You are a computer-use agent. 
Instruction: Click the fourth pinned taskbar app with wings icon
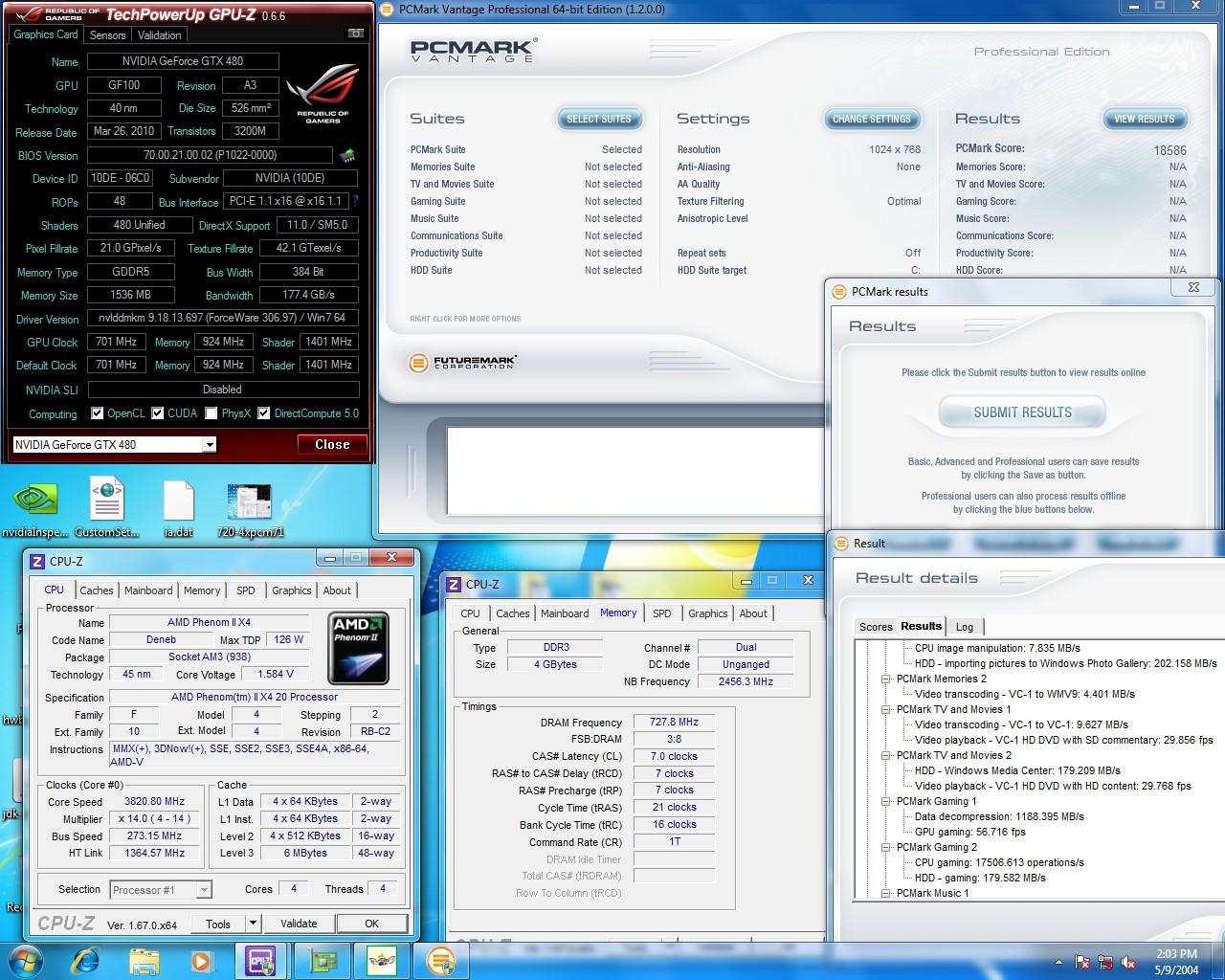click(x=381, y=960)
